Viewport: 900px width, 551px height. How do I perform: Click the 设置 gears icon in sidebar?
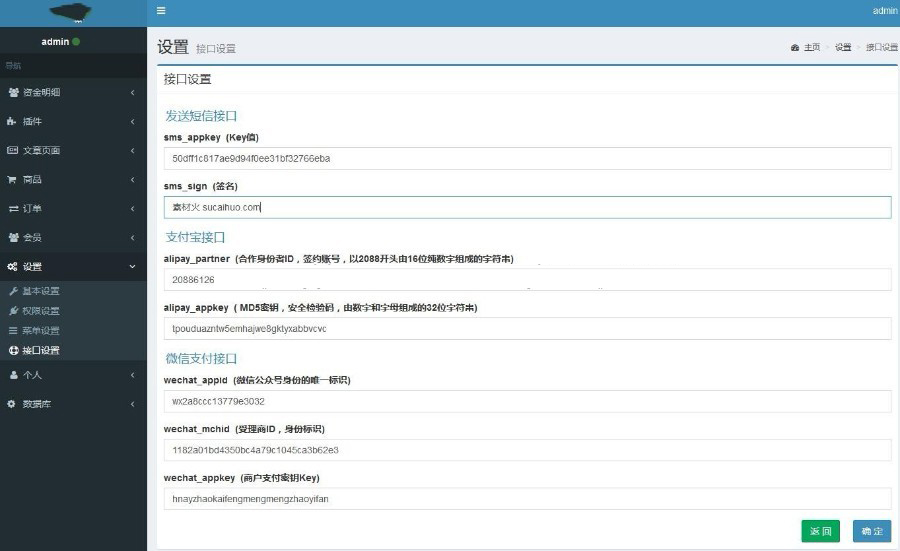tap(13, 267)
